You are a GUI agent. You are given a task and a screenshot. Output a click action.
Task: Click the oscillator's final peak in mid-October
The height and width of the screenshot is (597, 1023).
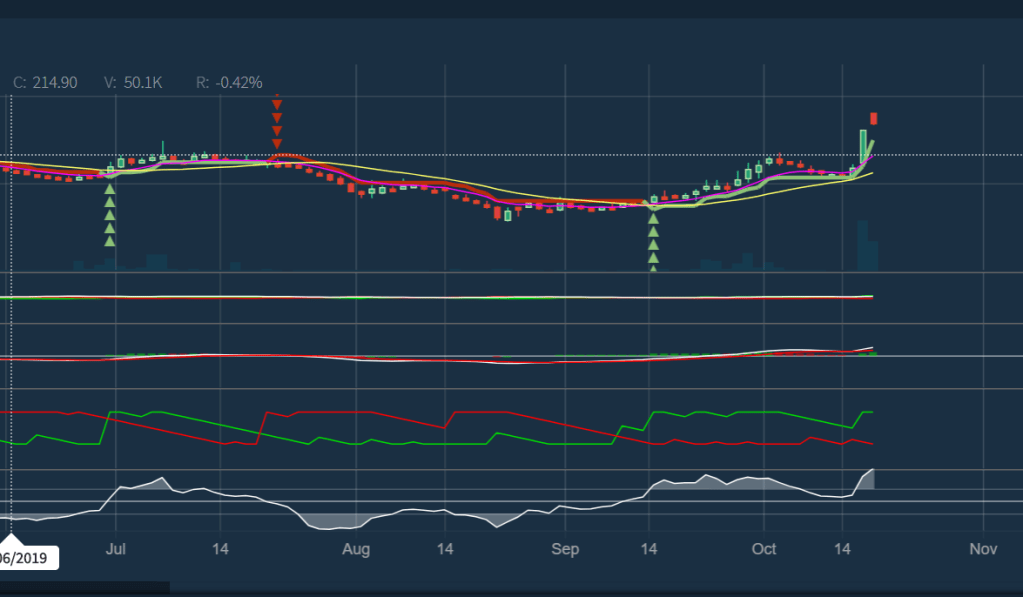pos(868,478)
